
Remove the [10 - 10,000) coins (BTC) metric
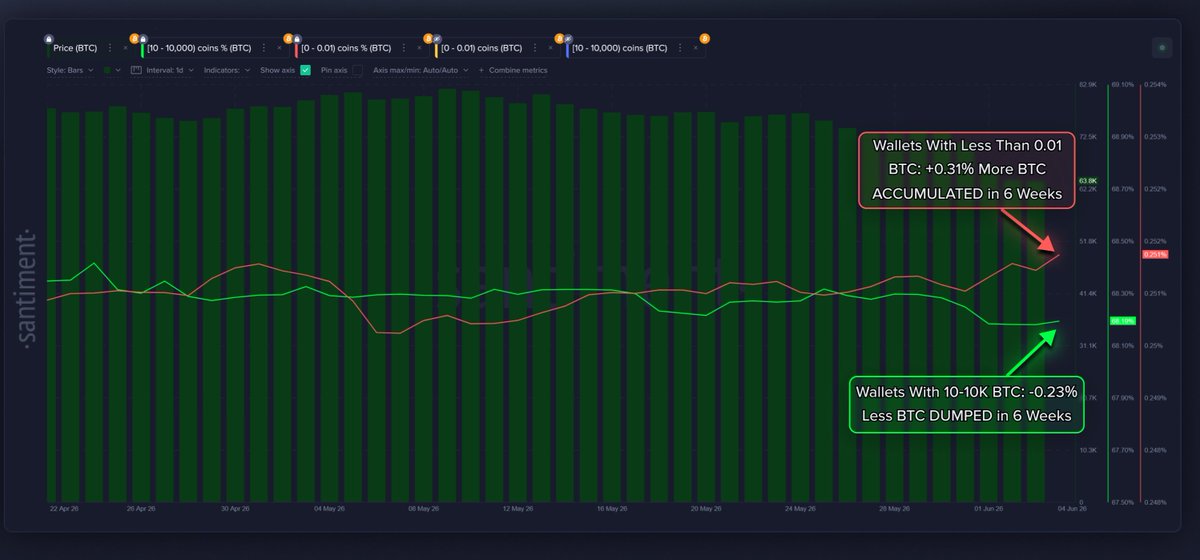click(695, 48)
